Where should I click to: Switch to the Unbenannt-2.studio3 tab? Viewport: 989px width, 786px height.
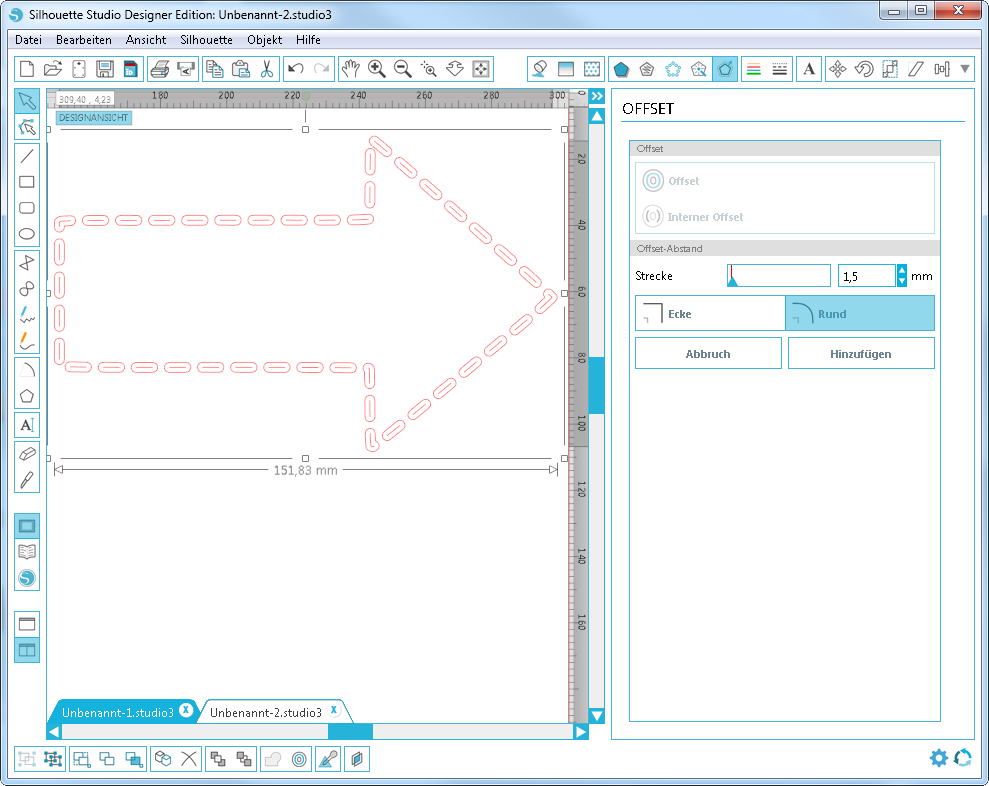point(267,712)
